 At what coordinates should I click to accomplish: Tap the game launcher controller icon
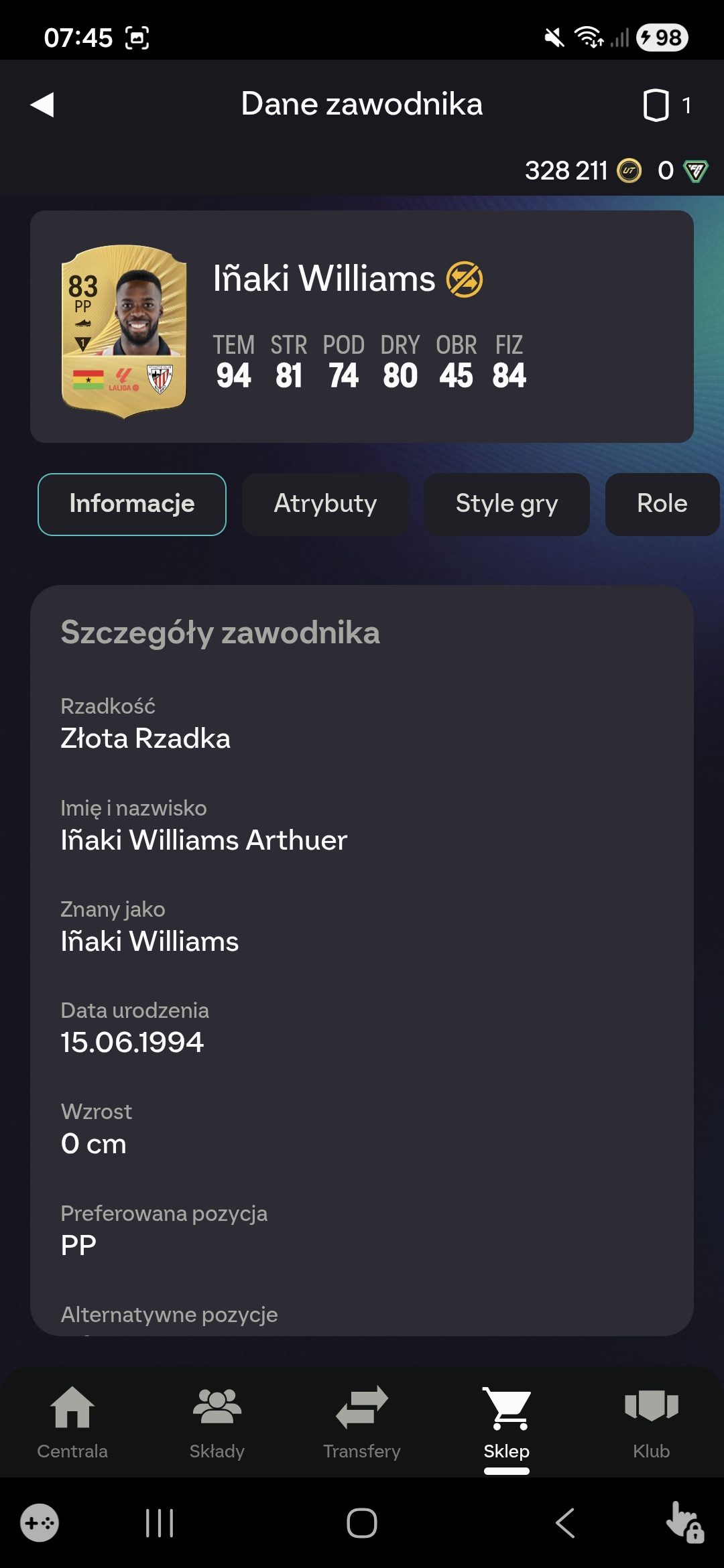point(40,1523)
